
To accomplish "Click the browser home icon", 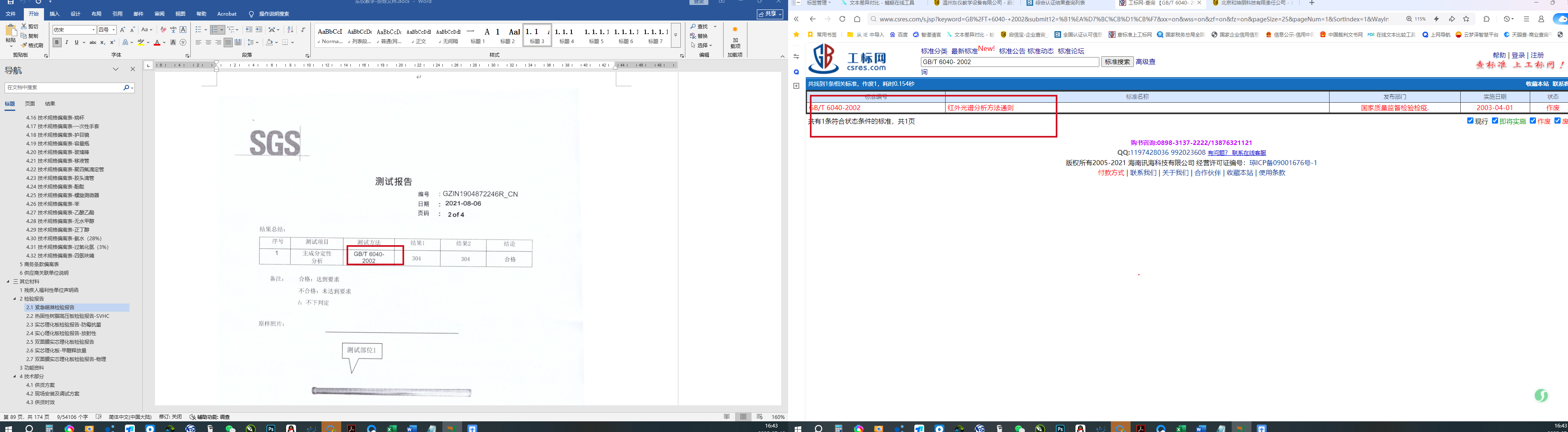I will click(x=857, y=19).
